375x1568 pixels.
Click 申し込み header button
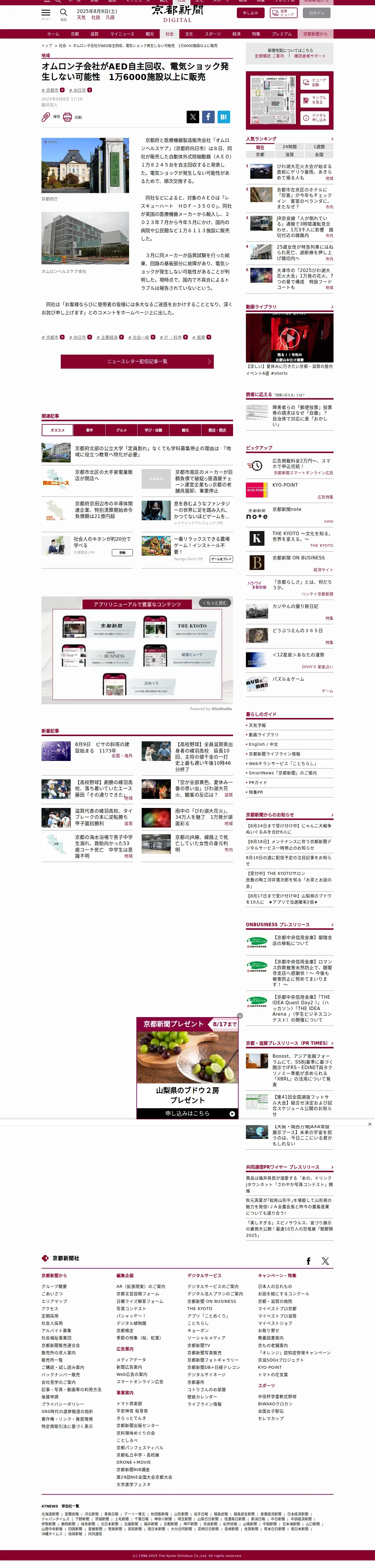point(251,13)
